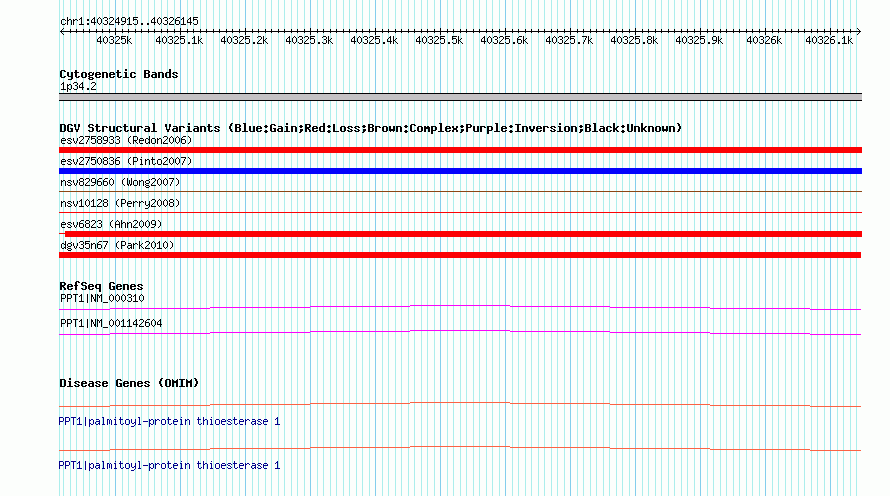Screen dimensions: 890x496
Task: Click the 40326k ruler tick label
Action: (x=764, y=40)
